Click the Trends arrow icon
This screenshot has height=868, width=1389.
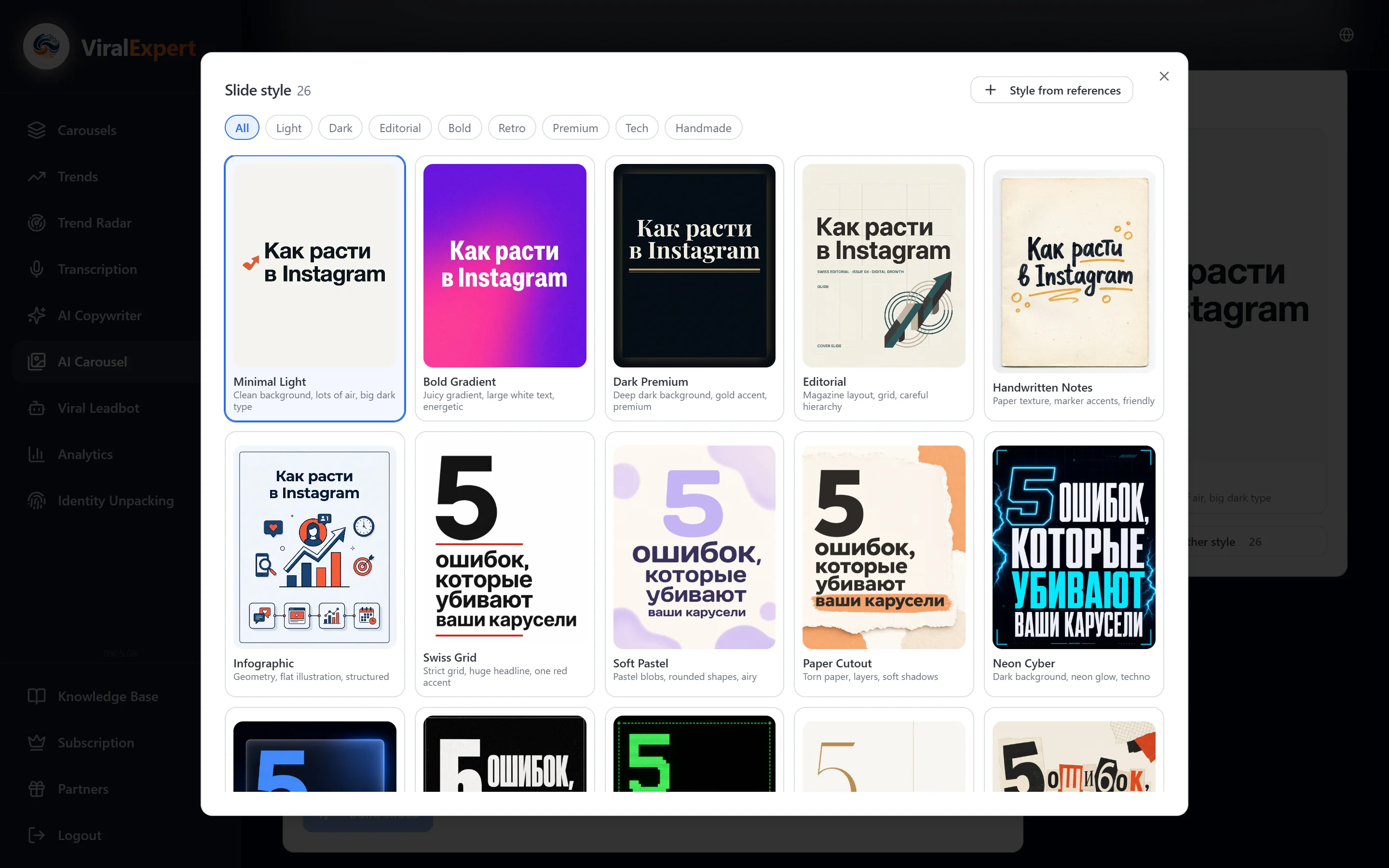[x=37, y=176]
